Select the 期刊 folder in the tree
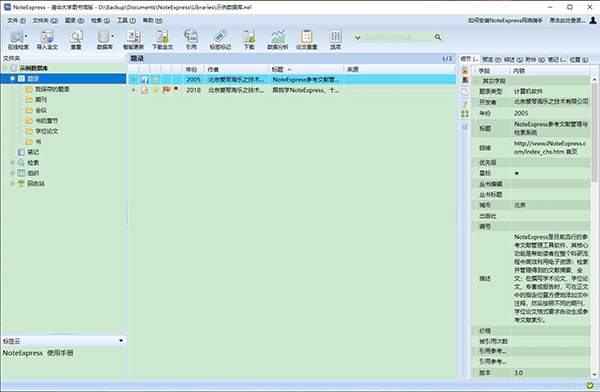The height and width of the screenshot is (392, 600). (41, 100)
